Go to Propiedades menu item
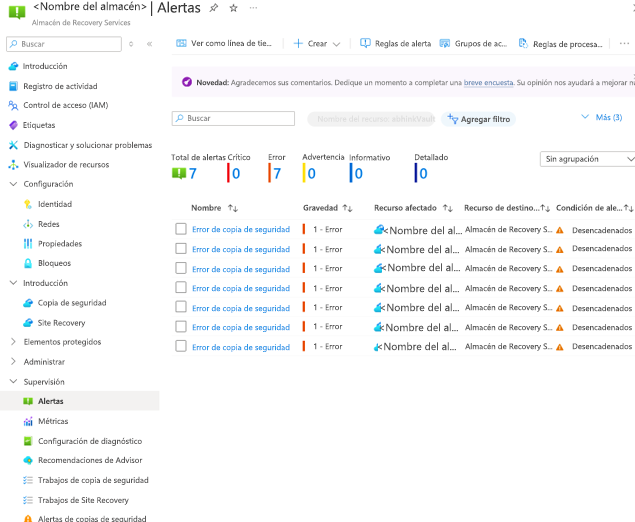The image size is (635, 522). 60,243
